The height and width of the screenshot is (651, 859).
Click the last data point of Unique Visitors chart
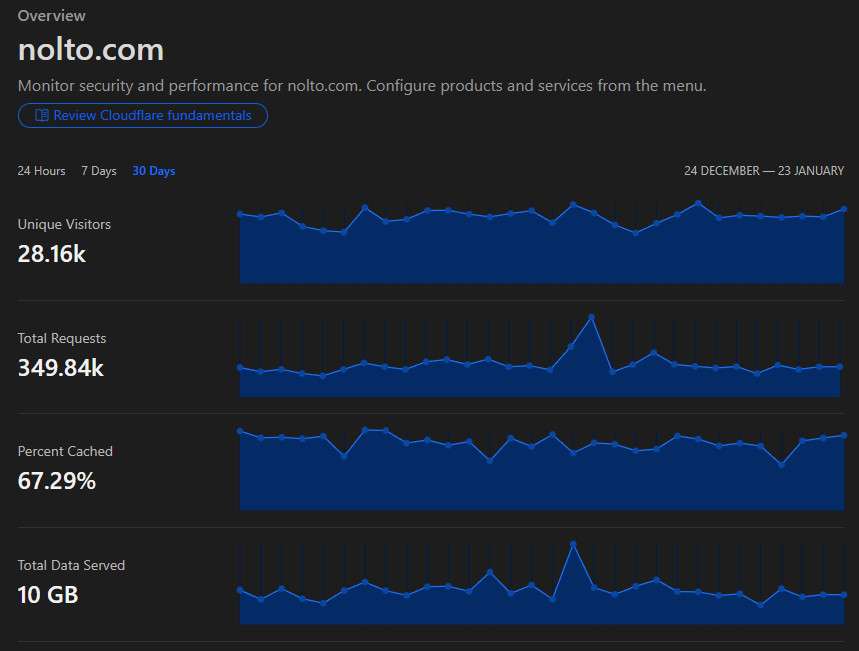coord(844,209)
